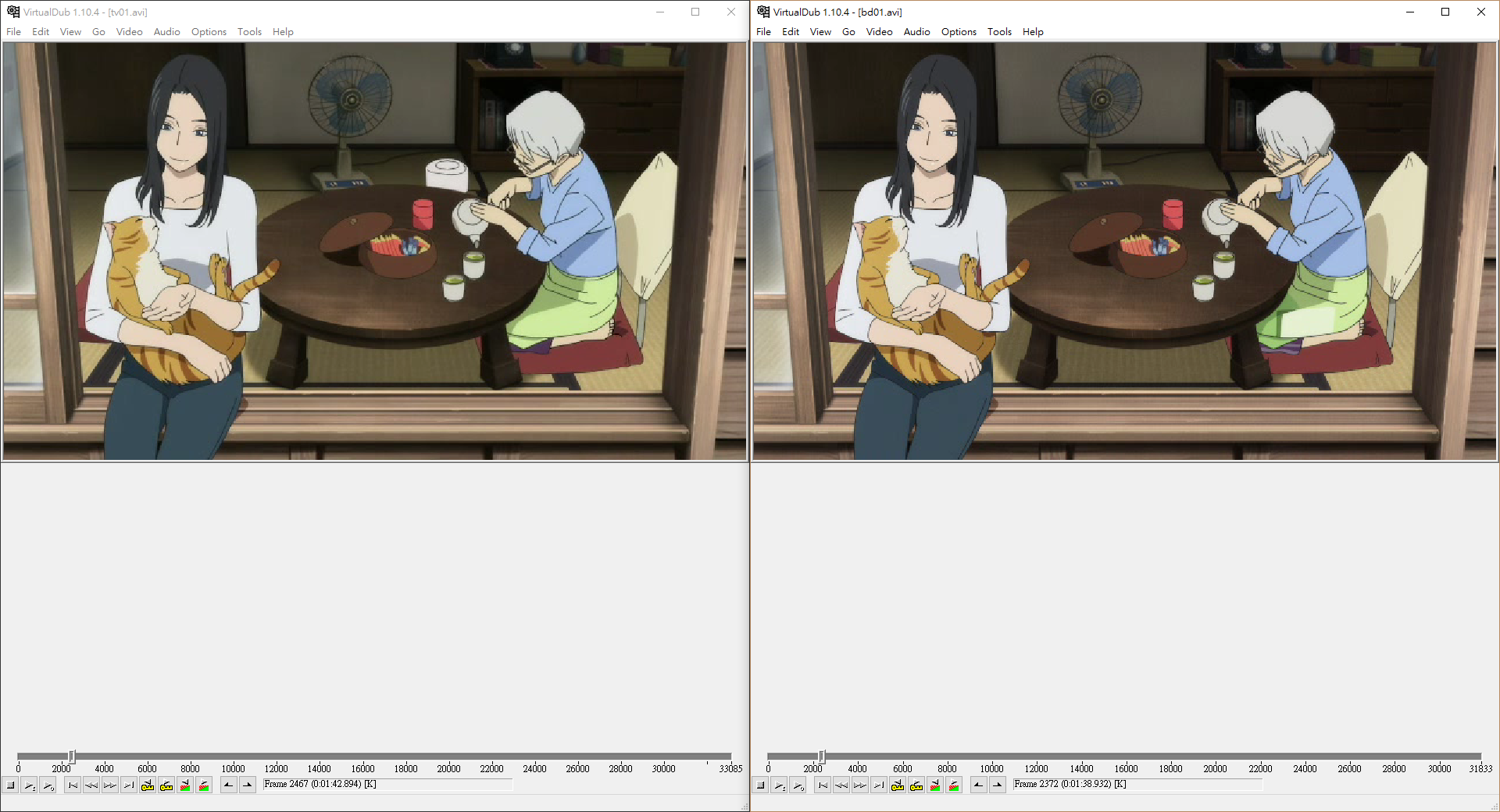This screenshot has width=1500, height=812.
Task: Open File menu in bd01.avi window
Action: [x=764, y=32]
